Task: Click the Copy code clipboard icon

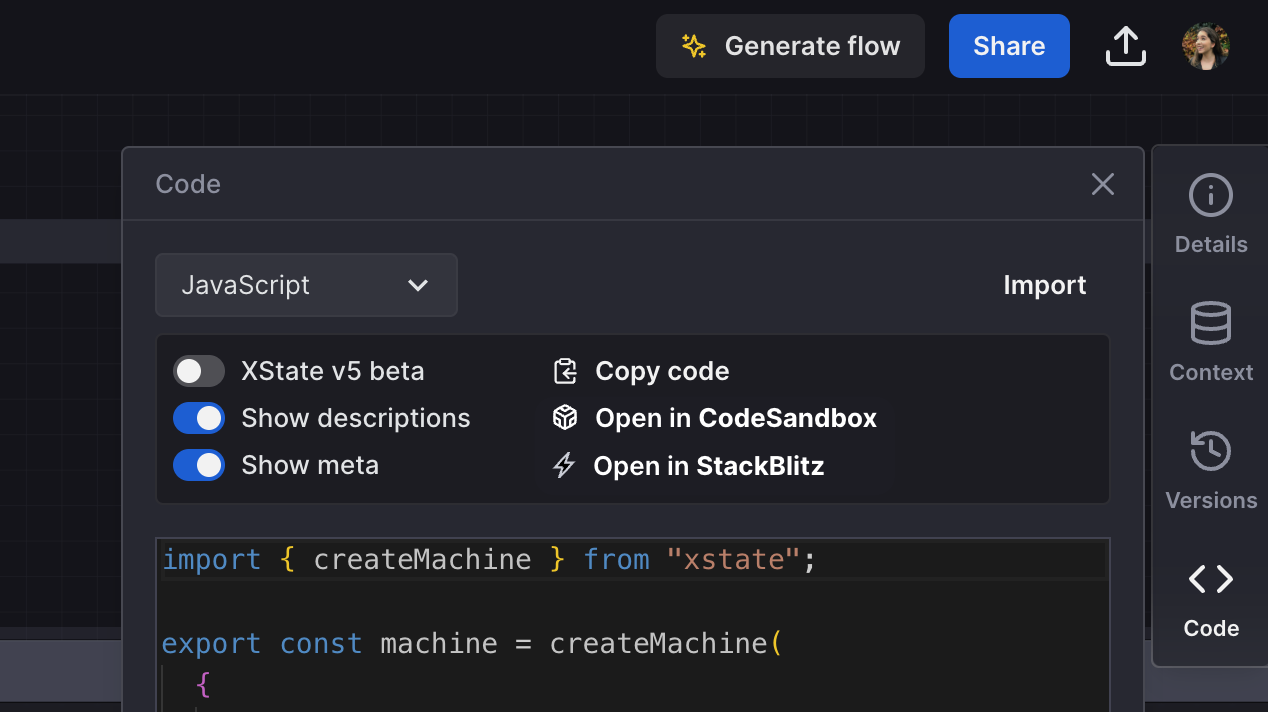Action: pyautogui.click(x=566, y=371)
